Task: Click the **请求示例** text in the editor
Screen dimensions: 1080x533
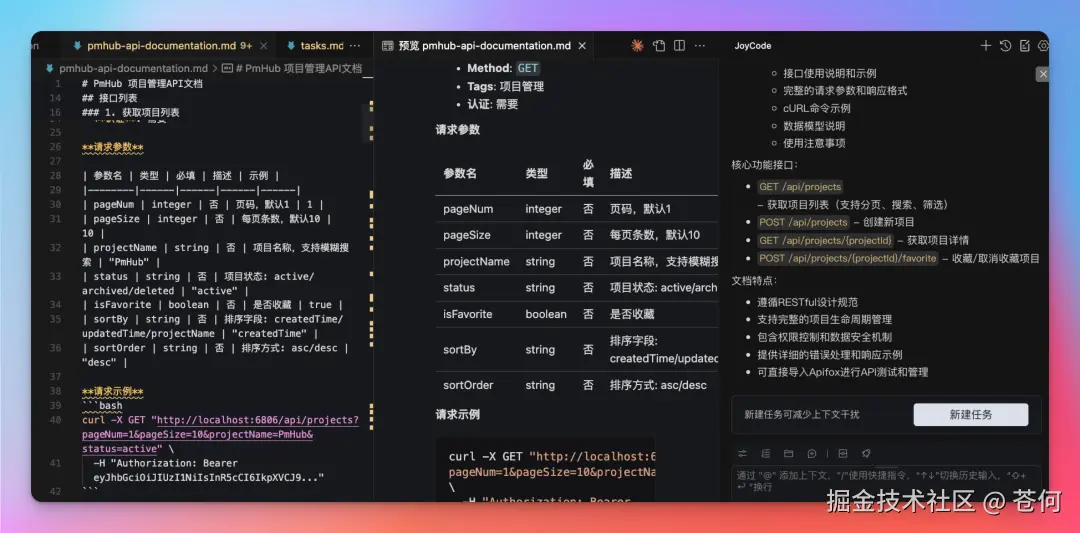Action: point(113,392)
